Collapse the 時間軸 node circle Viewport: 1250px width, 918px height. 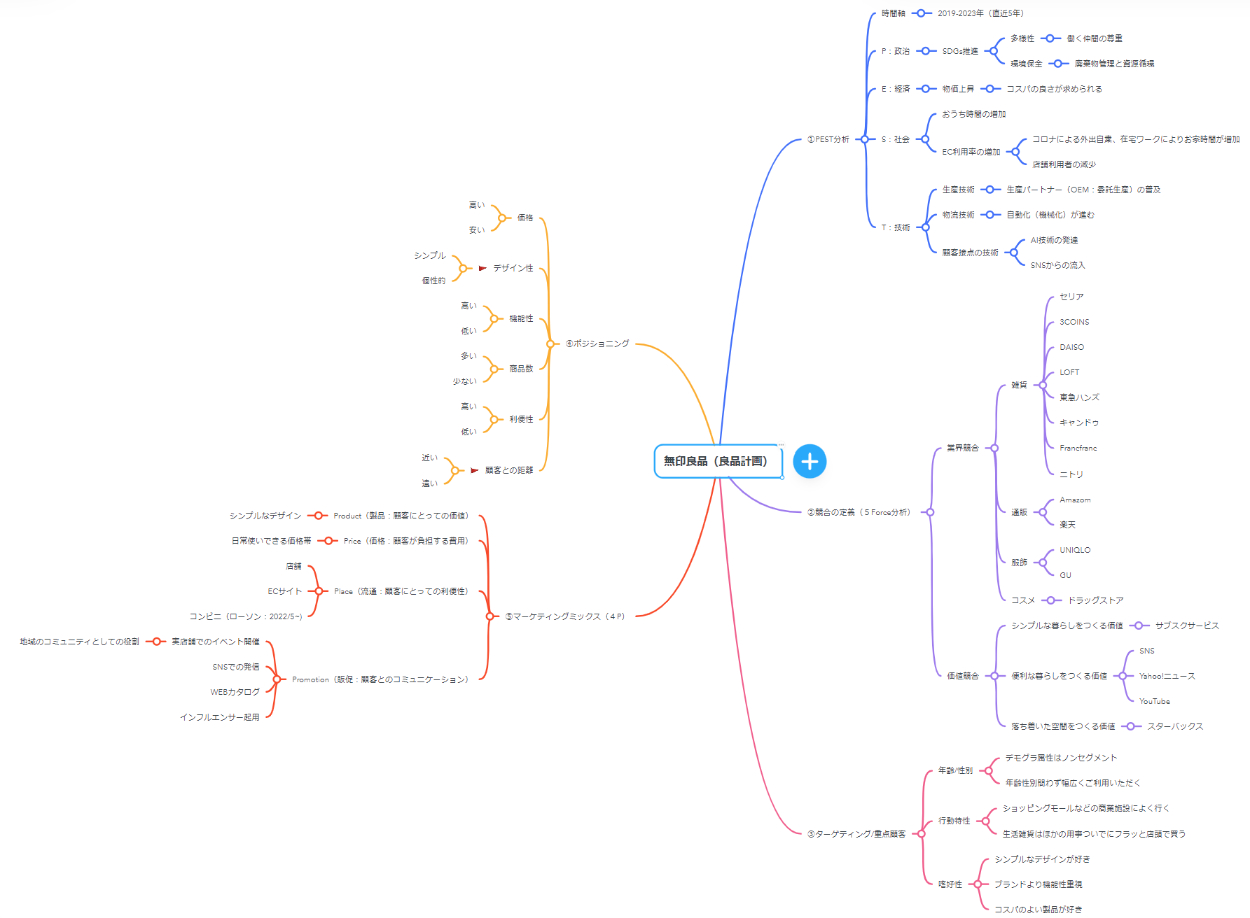pyautogui.click(x=920, y=13)
